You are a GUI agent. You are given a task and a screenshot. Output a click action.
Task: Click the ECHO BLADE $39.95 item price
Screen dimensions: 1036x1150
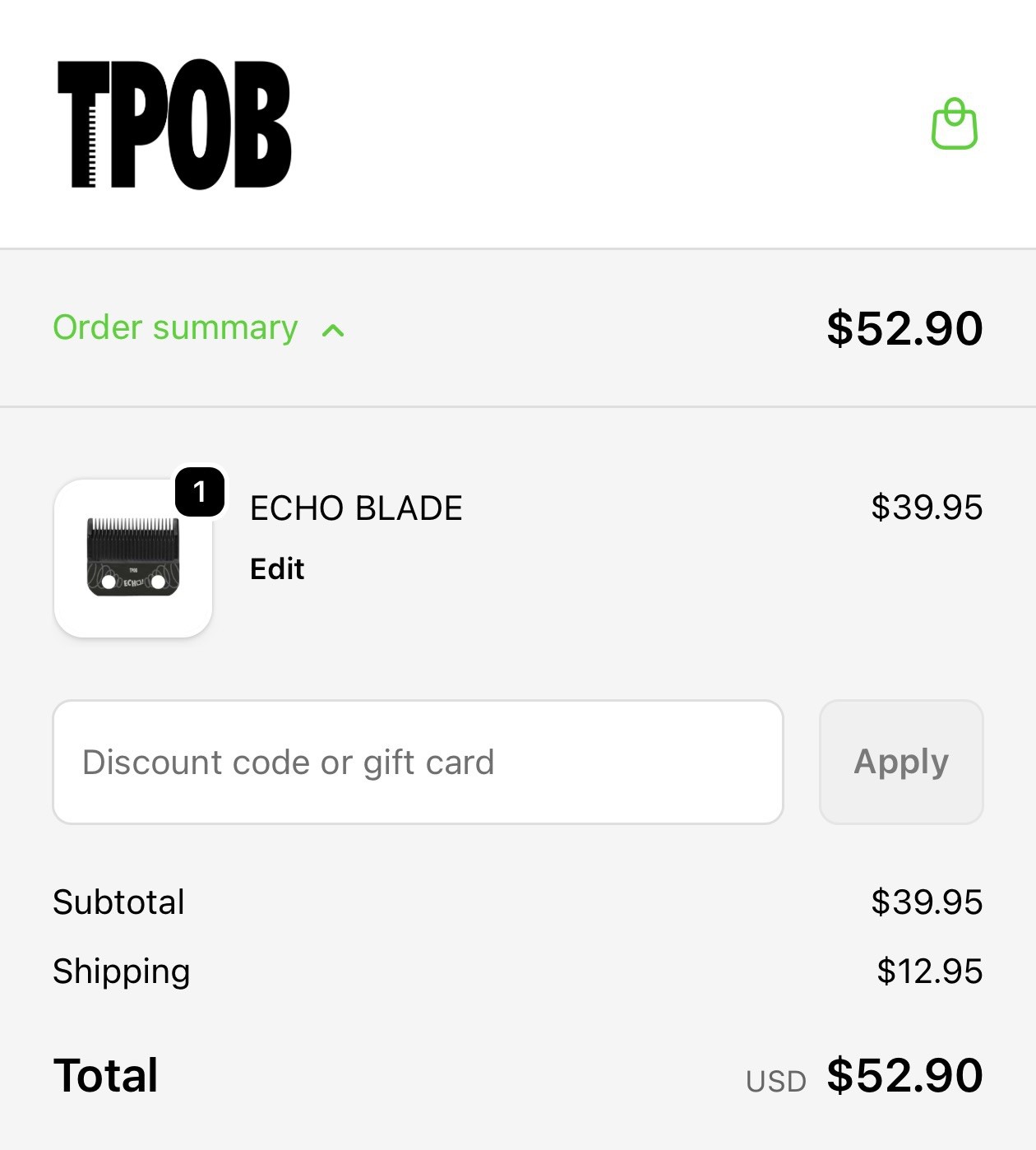point(927,508)
